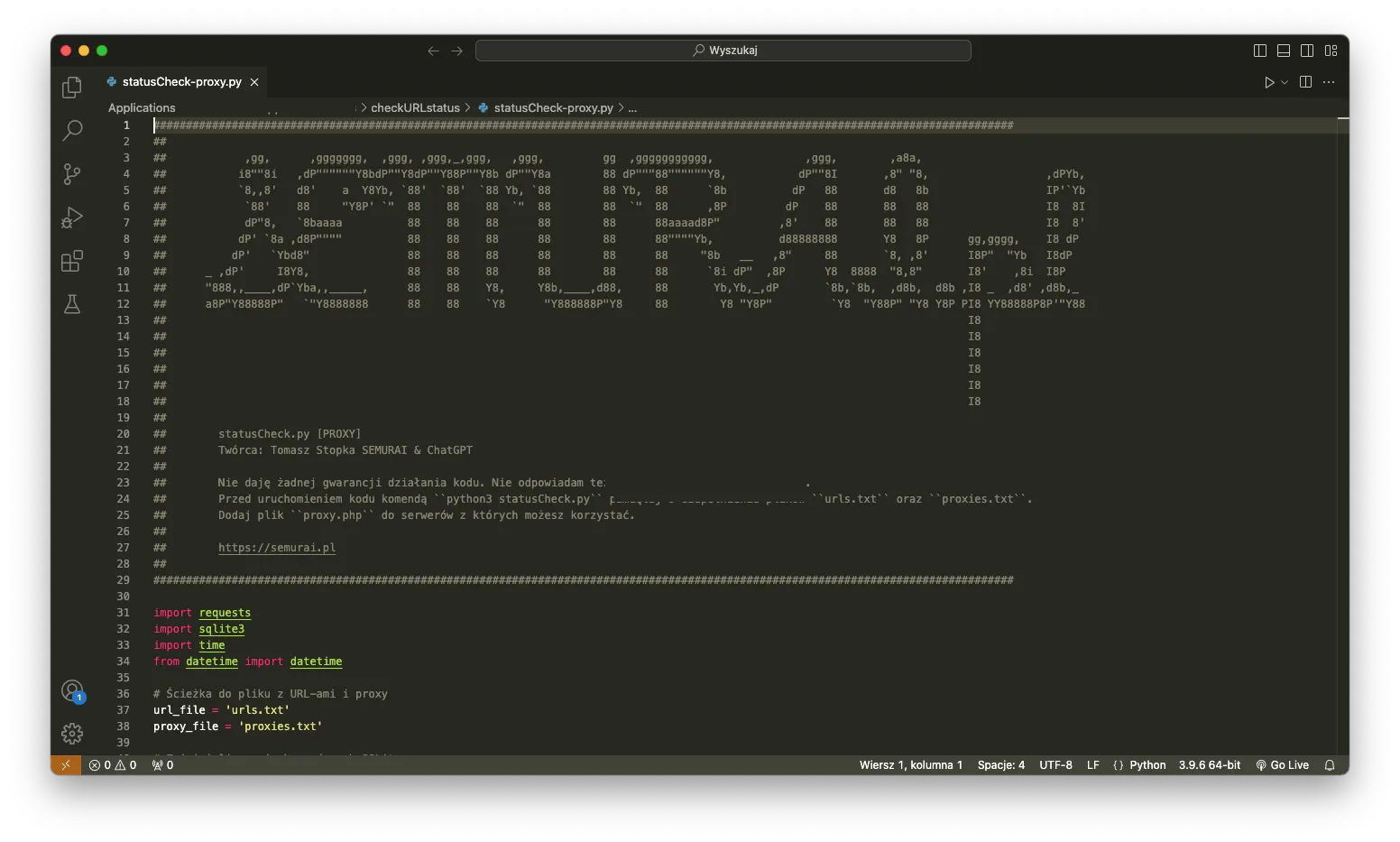Open the remote window indicator
This screenshot has height=842, width=1400.
[x=66, y=765]
